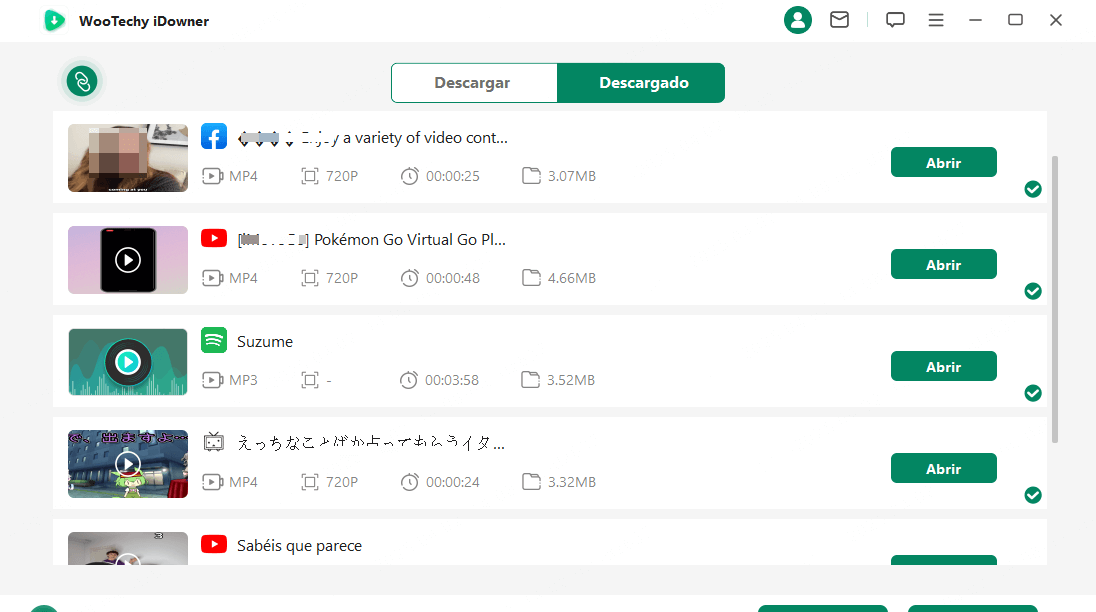
Task: Click the paste link icon
Action: tap(81, 82)
